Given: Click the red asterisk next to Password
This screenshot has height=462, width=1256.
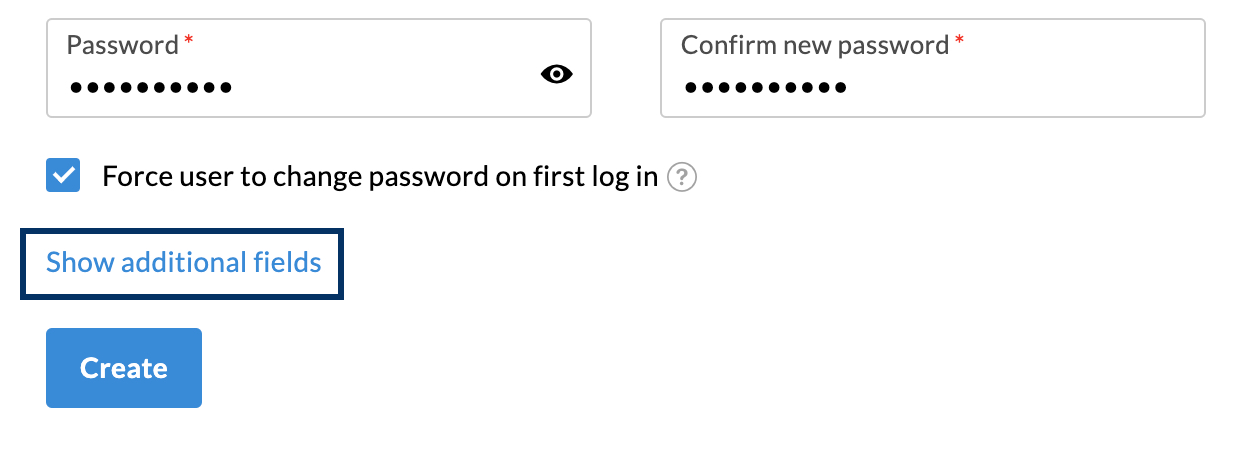Looking at the screenshot, I should (187, 41).
